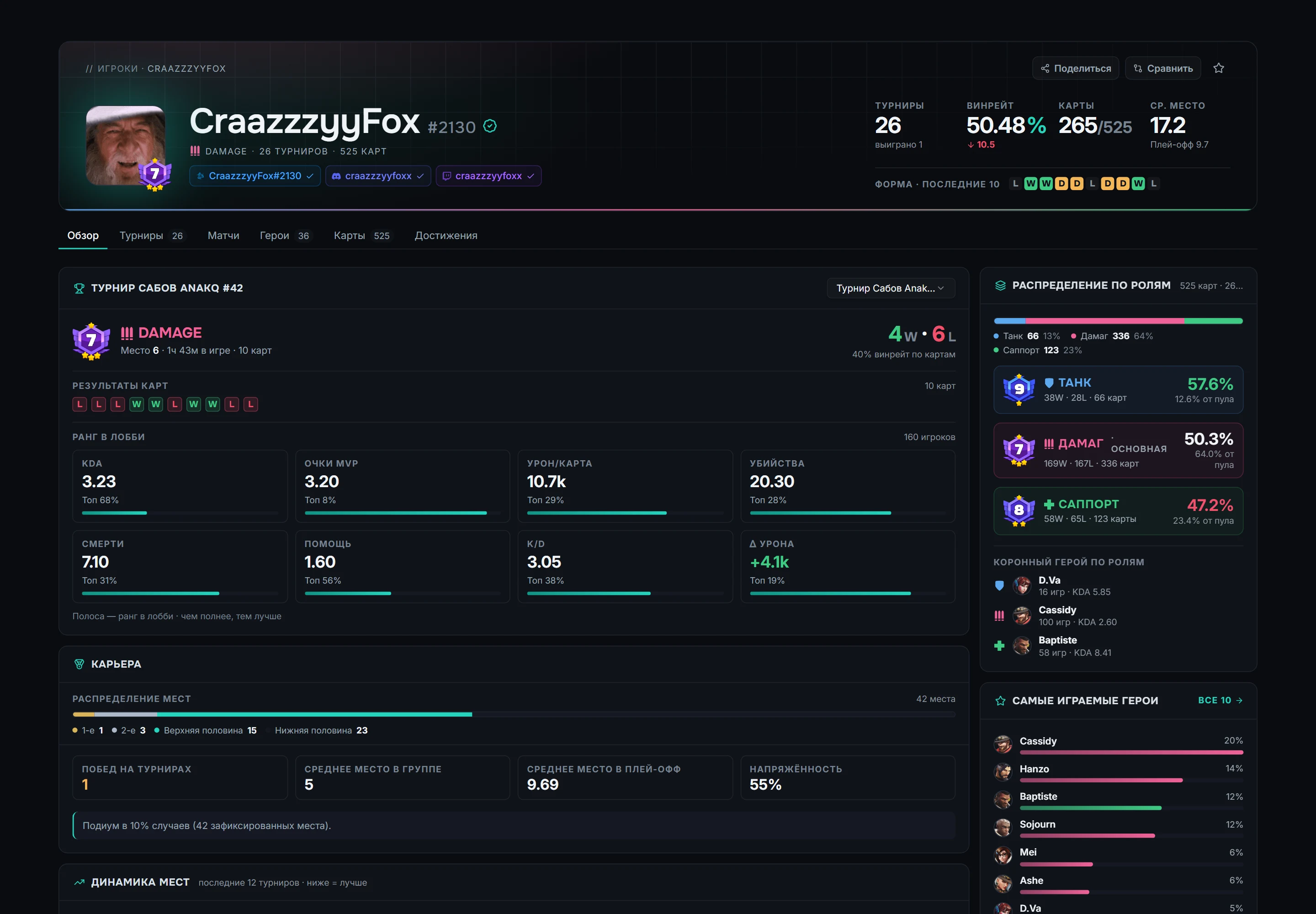Click the star icon beside Самые играемые герои
The height and width of the screenshot is (914, 1316).
tap(1000, 701)
